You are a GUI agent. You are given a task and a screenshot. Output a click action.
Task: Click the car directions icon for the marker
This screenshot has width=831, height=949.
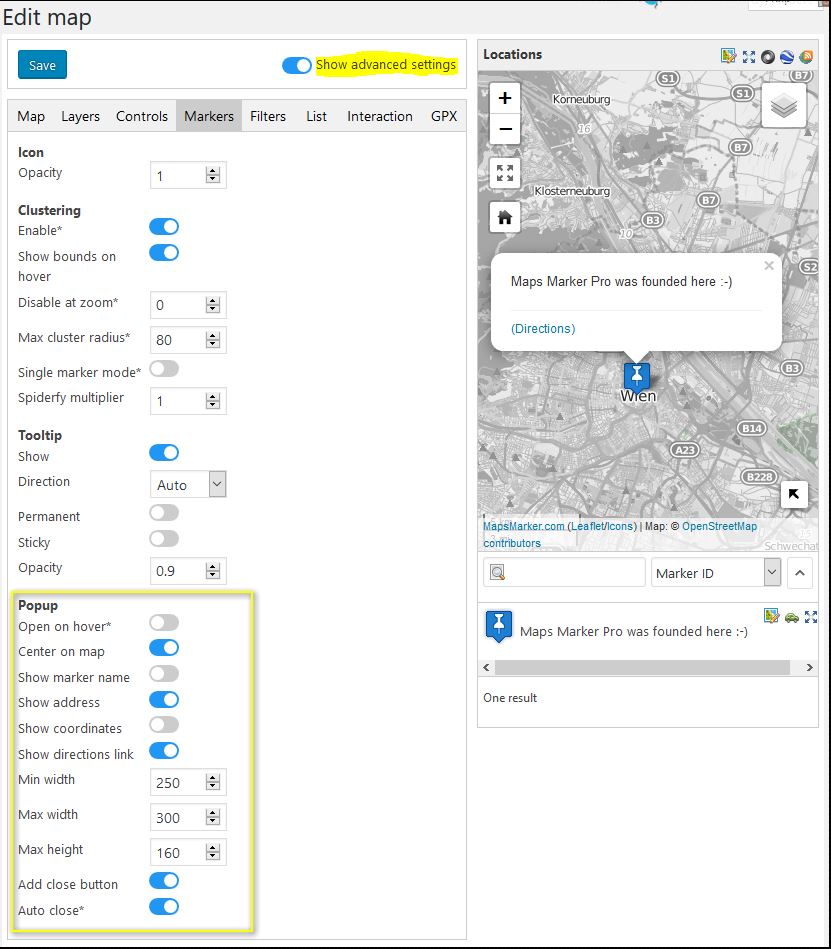coord(790,617)
